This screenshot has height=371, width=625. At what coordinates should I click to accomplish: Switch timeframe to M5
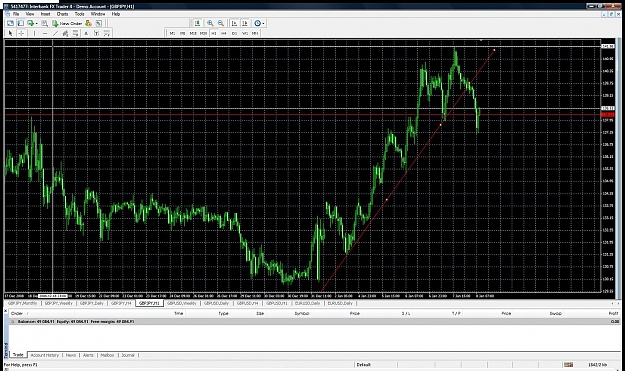(183, 33)
